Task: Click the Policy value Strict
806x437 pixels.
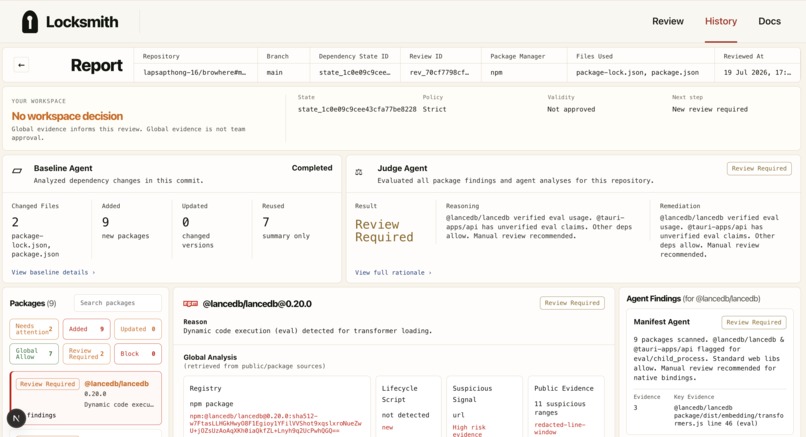Action: click(x=434, y=109)
